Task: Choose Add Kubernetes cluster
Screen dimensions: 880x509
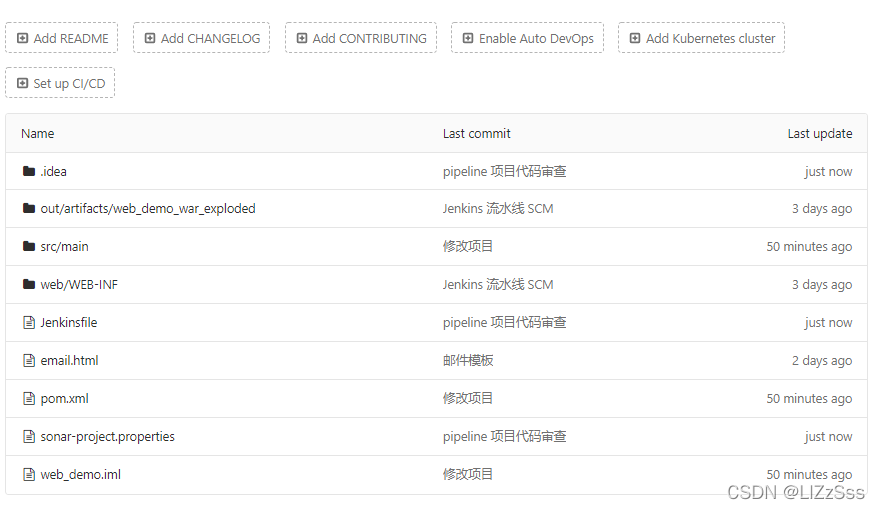Action: pyautogui.click(x=701, y=38)
